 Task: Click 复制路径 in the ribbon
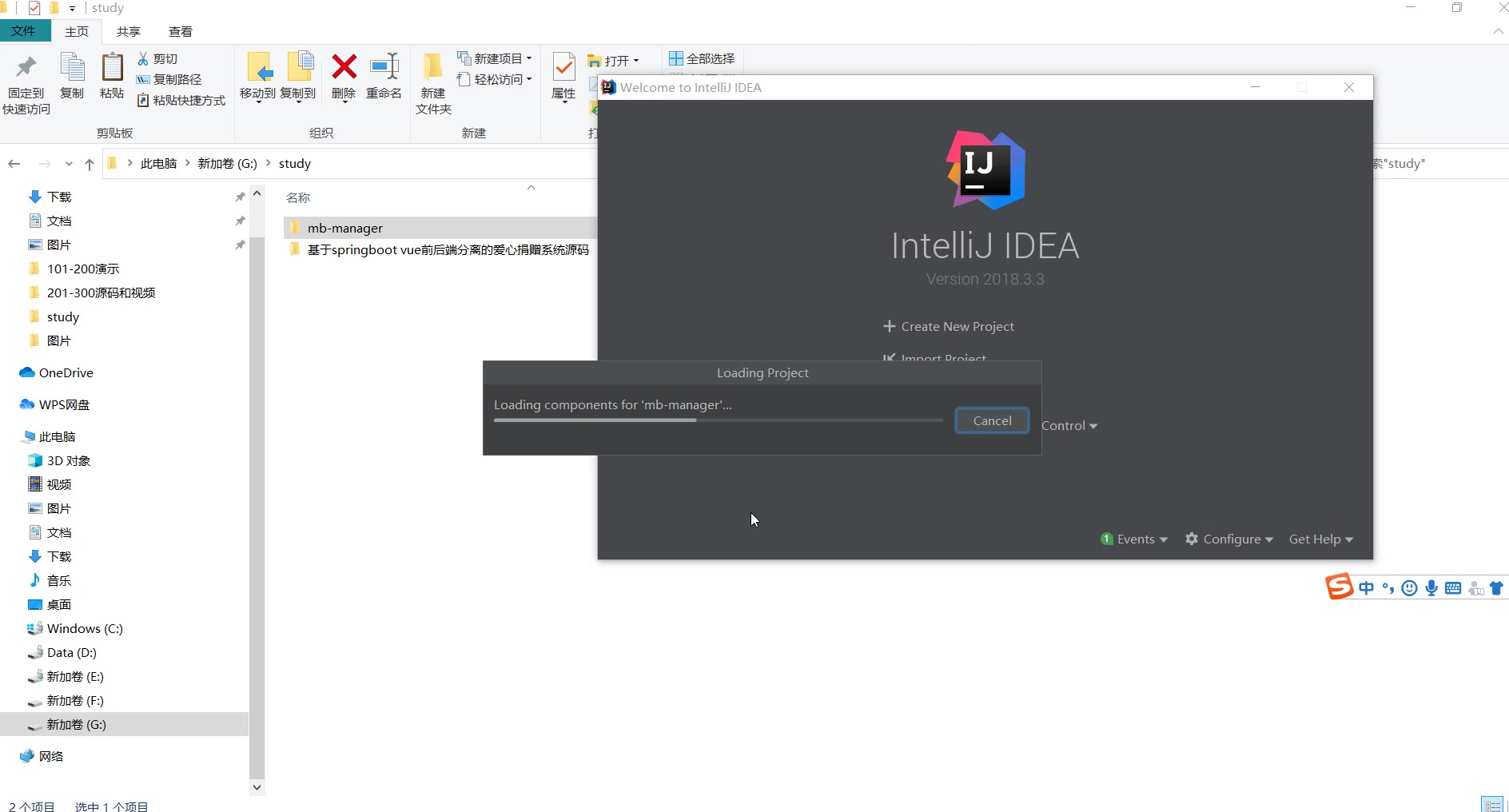coord(169,79)
